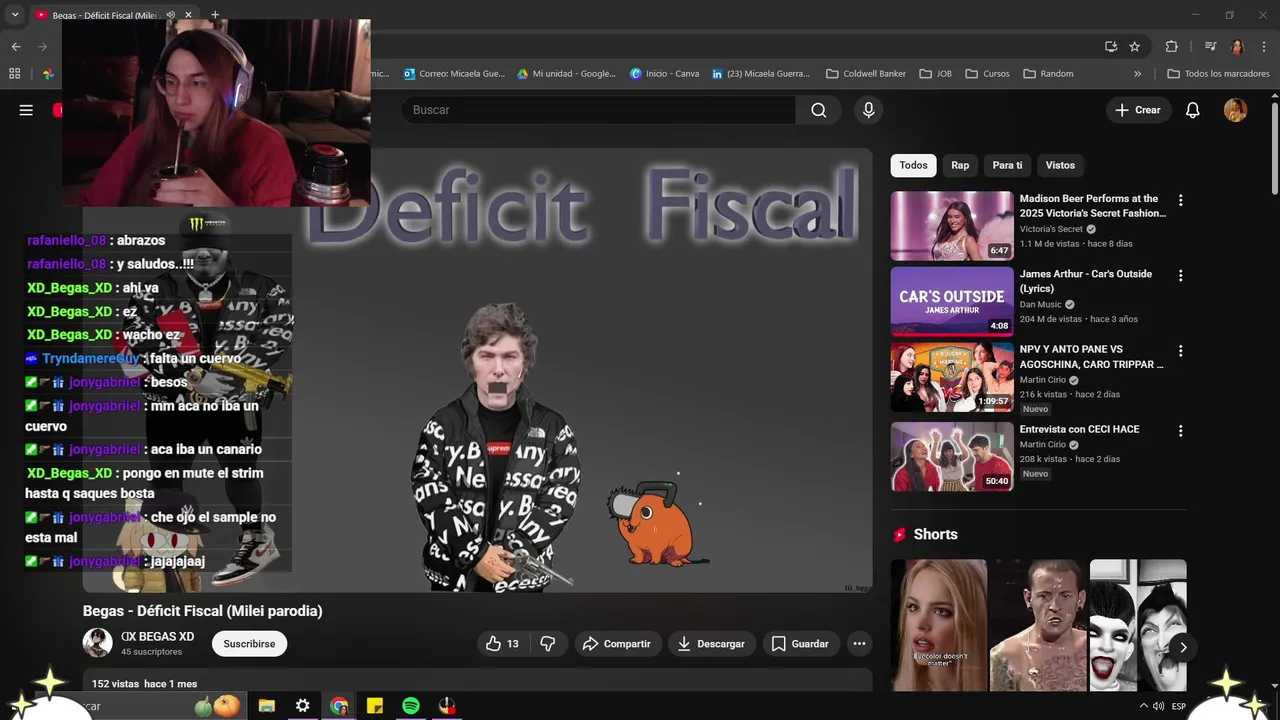Viewport: 1280px width, 720px height.
Task: Open Spotify from the taskbar
Action: tap(410, 706)
